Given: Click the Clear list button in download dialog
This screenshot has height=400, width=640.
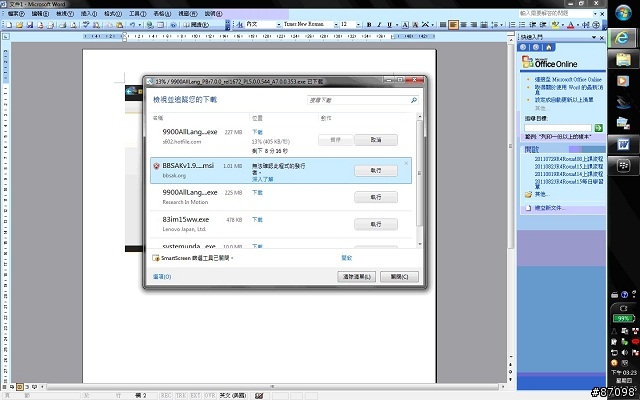Looking at the screenshot, I should click(356, 276).
